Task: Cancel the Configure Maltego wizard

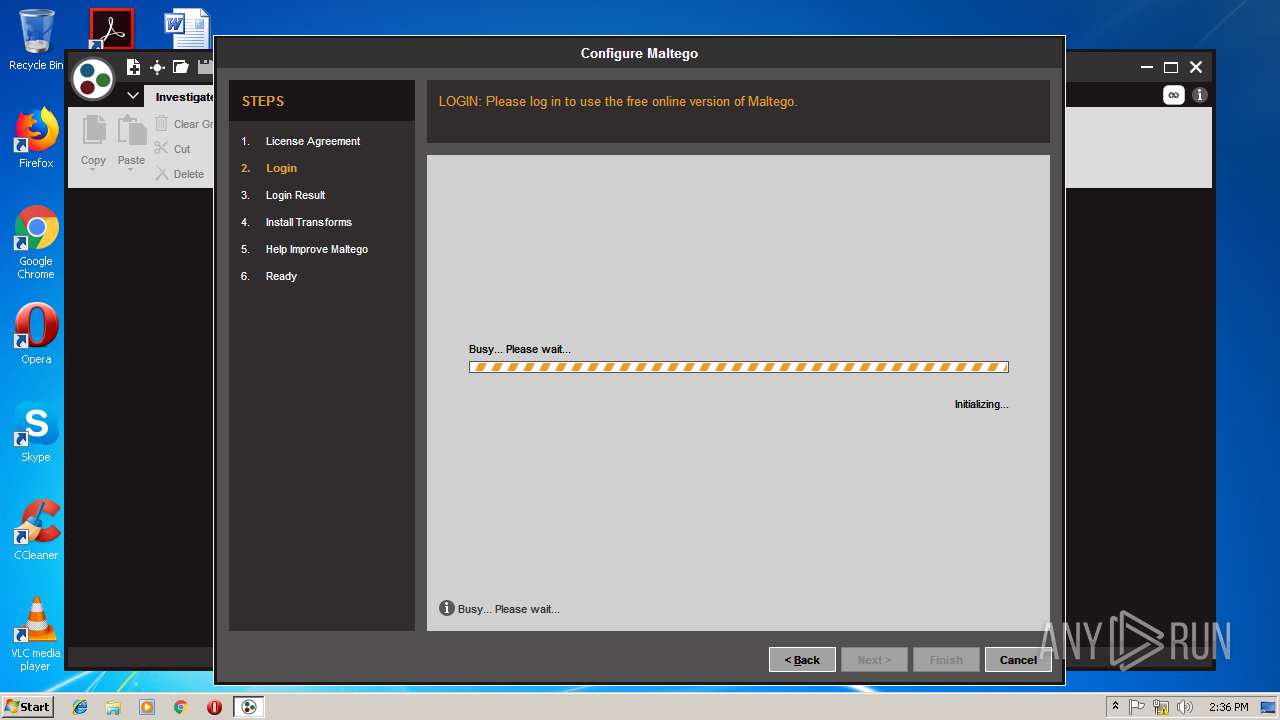Action: [1018, 660]
